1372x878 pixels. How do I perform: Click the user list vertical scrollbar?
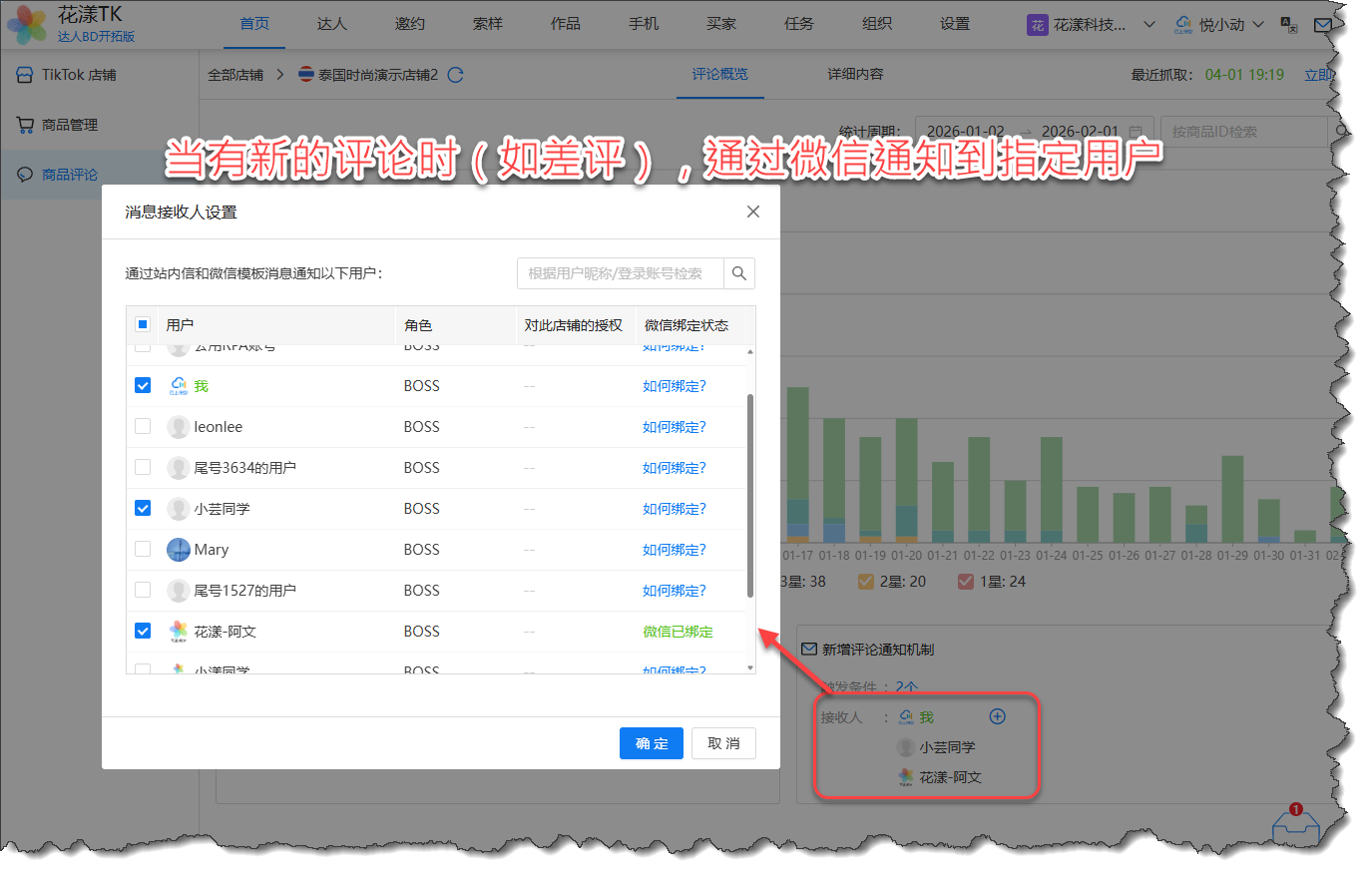pyautogui.click(x=749, y=494)
